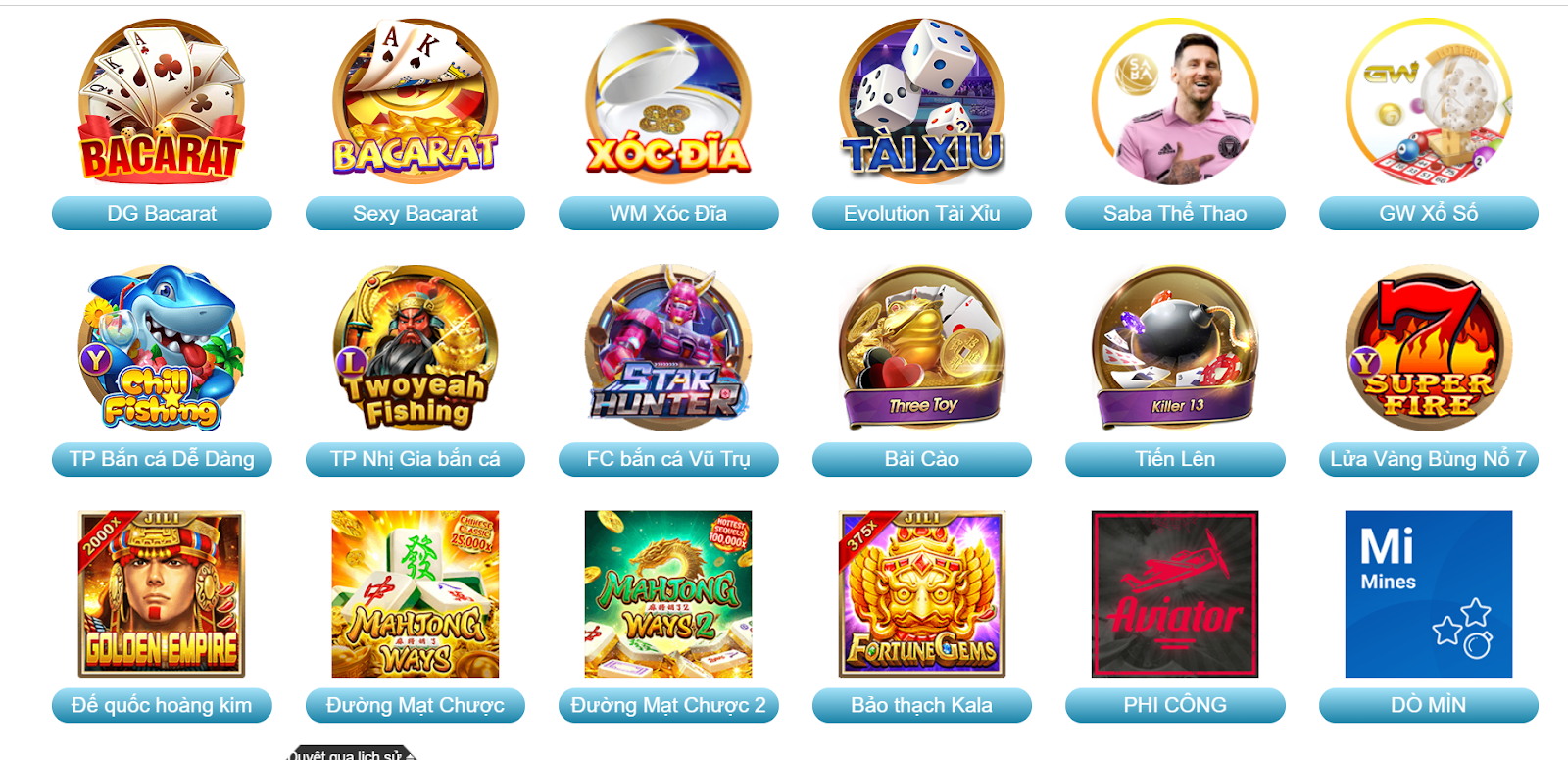The height and width of the screenshot is (760, 1568).
Task: Pick the Killer 13 bomb icon
Action: 1175,348
